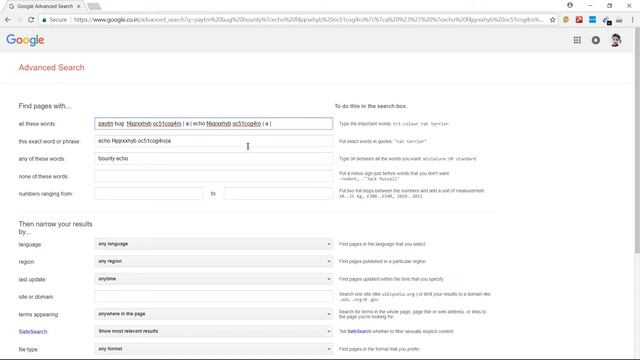Focus the 'any of these words' field

(213, 159)
